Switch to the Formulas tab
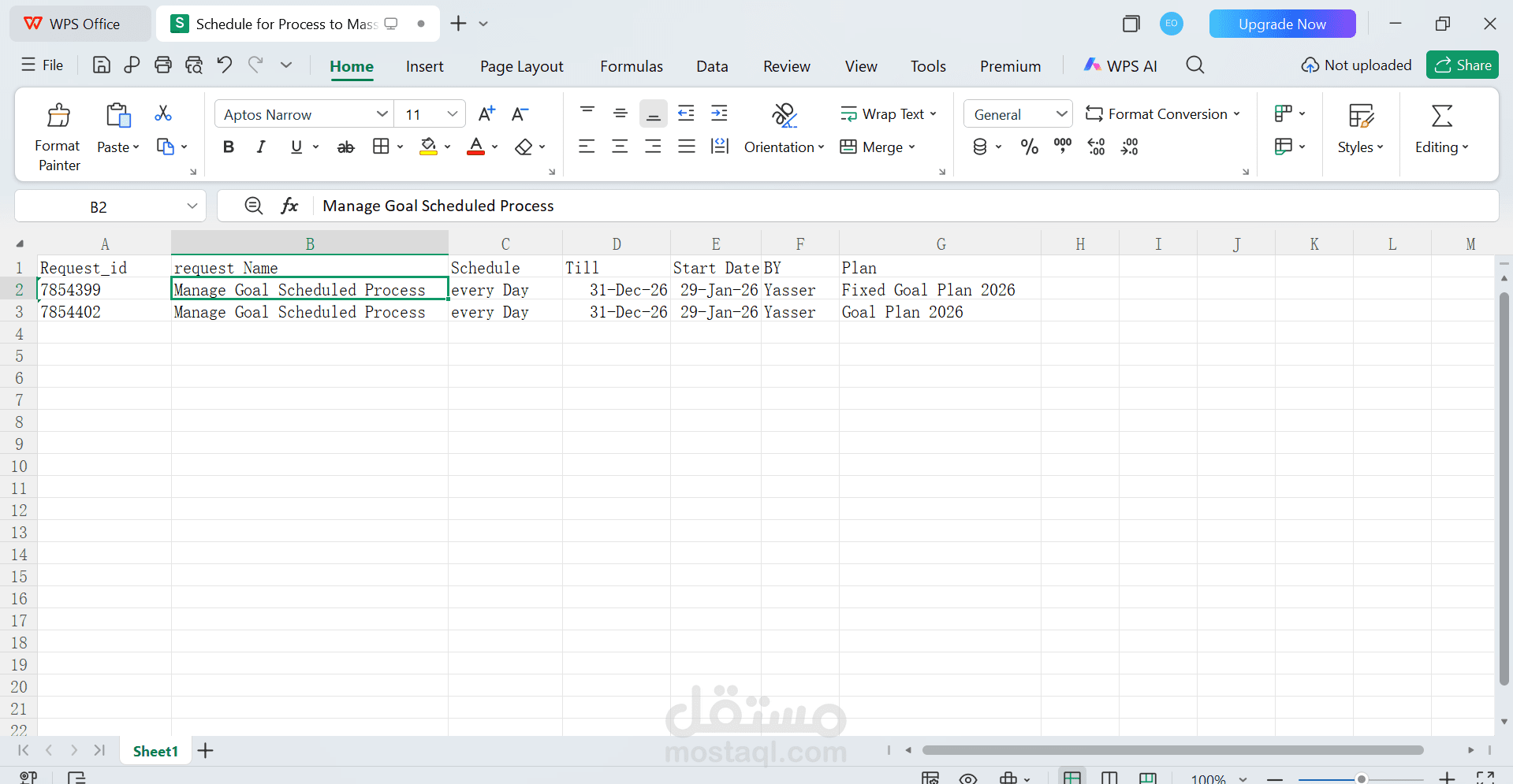Viewport: 1513px width, 784px height. [632, 66]
